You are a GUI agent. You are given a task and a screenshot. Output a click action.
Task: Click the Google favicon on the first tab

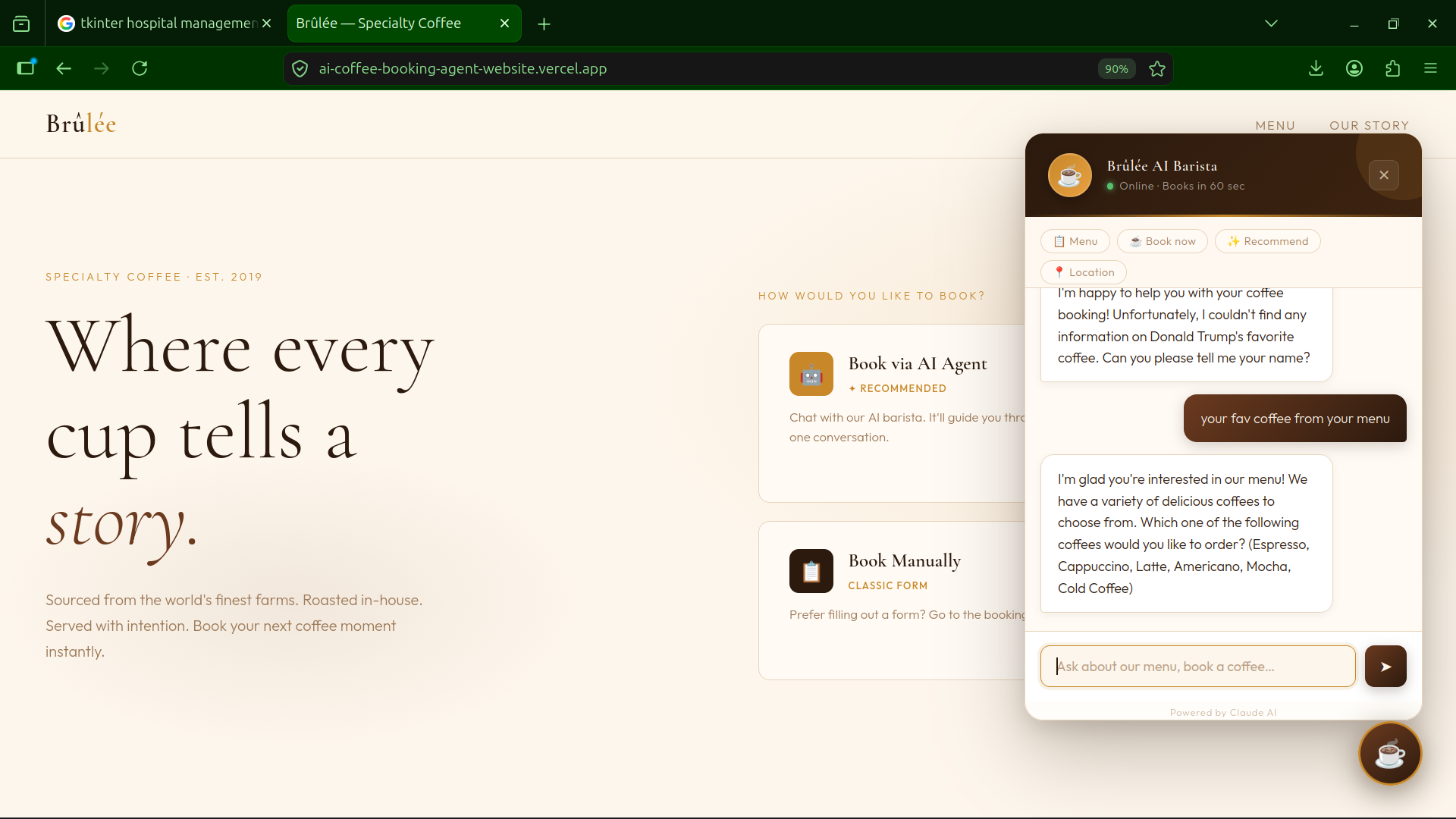click(x=67, y=24)
